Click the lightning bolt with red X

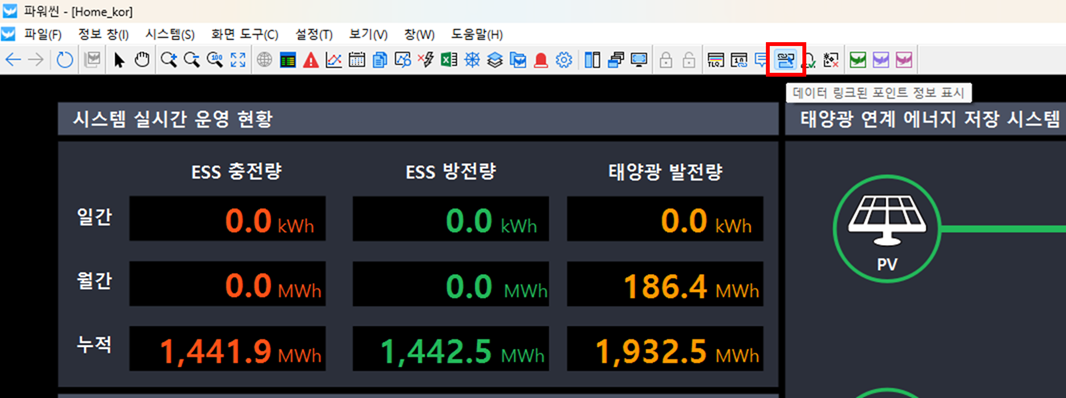pos(426,61)
